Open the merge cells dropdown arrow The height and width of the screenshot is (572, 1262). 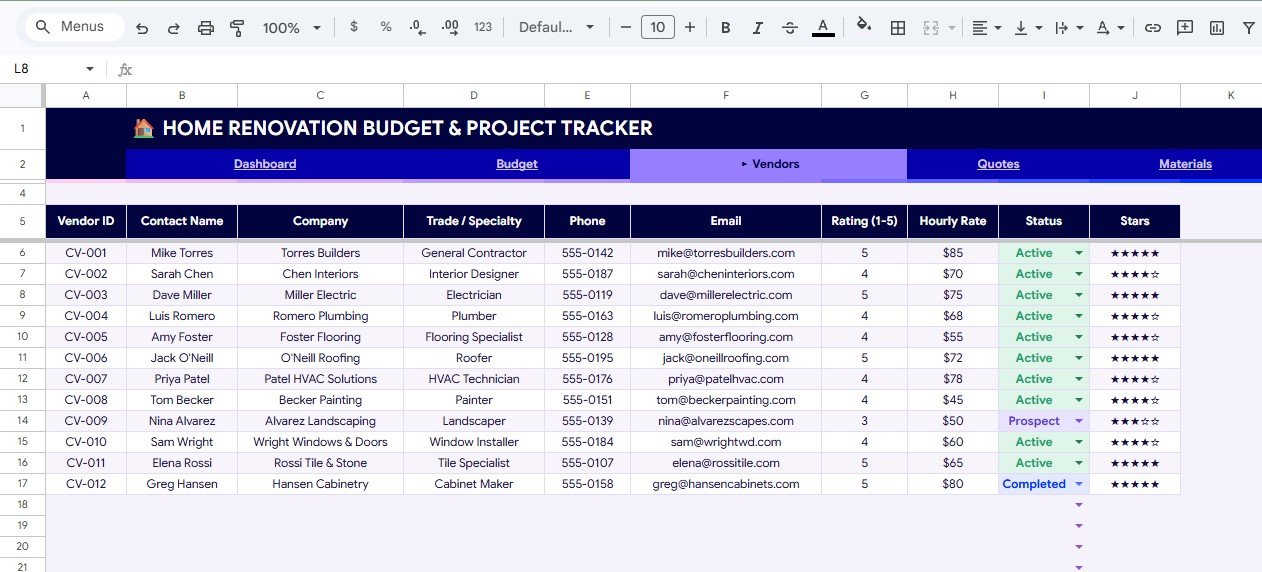click(x=951, y=28)
